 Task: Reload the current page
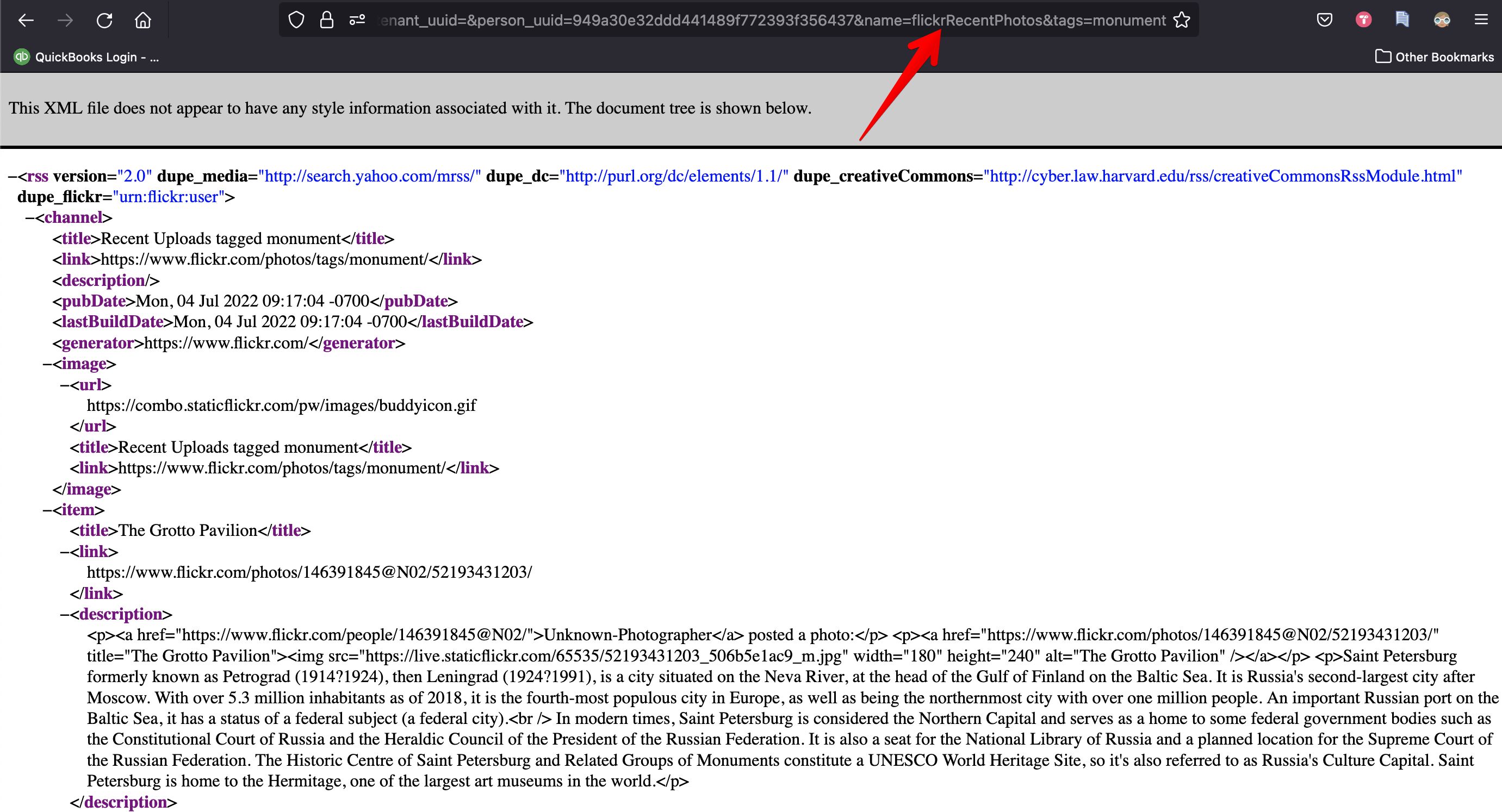(104, 21)
